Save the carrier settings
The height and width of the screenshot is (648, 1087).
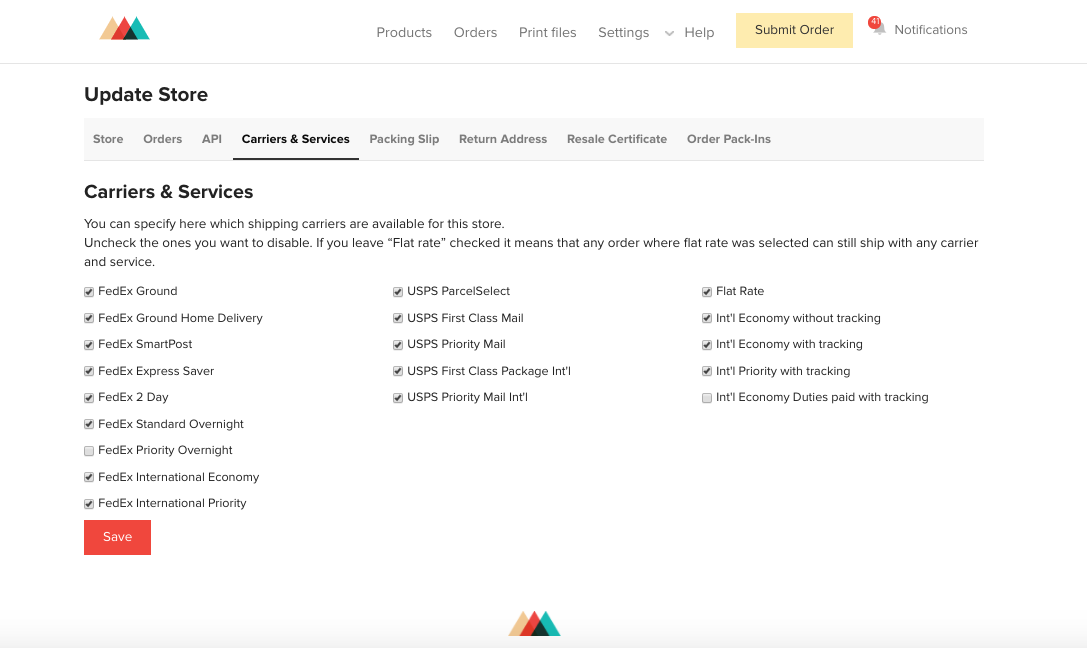[x=117, y=537]
